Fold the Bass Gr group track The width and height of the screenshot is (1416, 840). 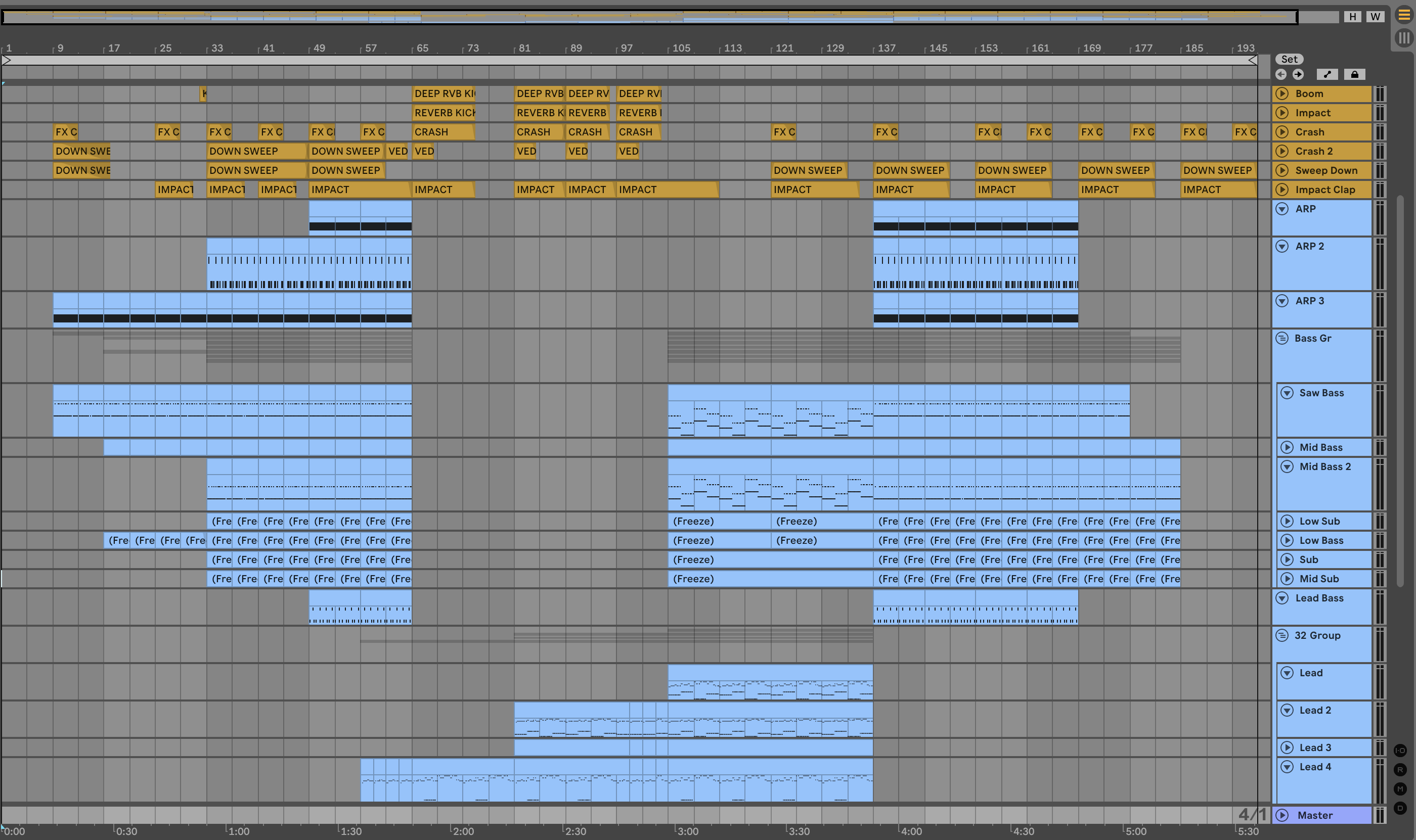pyautogui.click(x=1282, y=338)
